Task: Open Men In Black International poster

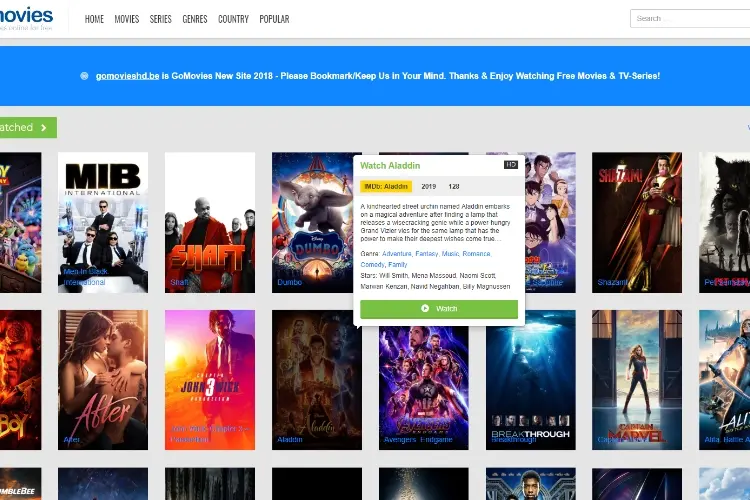Action: [x=103, y=222]
